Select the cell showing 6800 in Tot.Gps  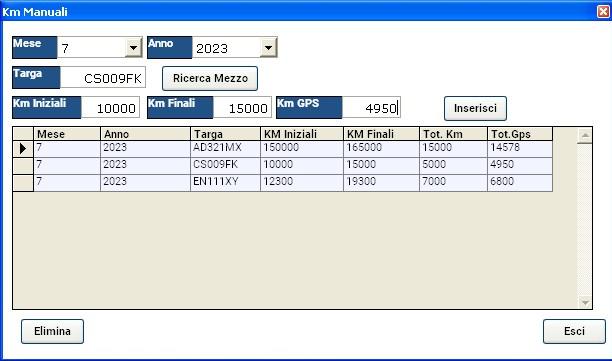[x=520, y=183]
